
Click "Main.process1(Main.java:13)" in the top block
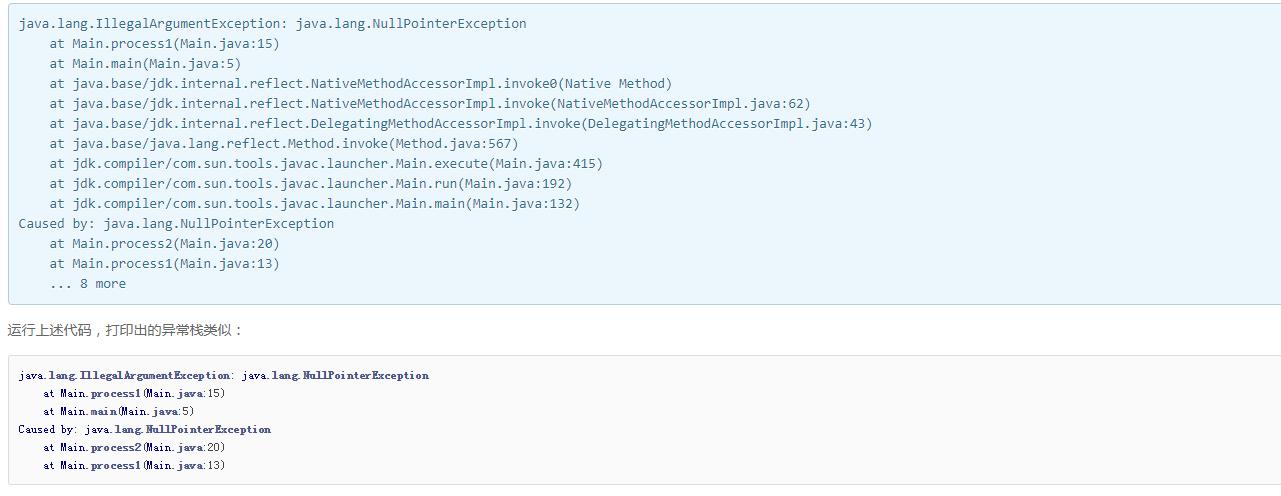(x=165, y=264)
